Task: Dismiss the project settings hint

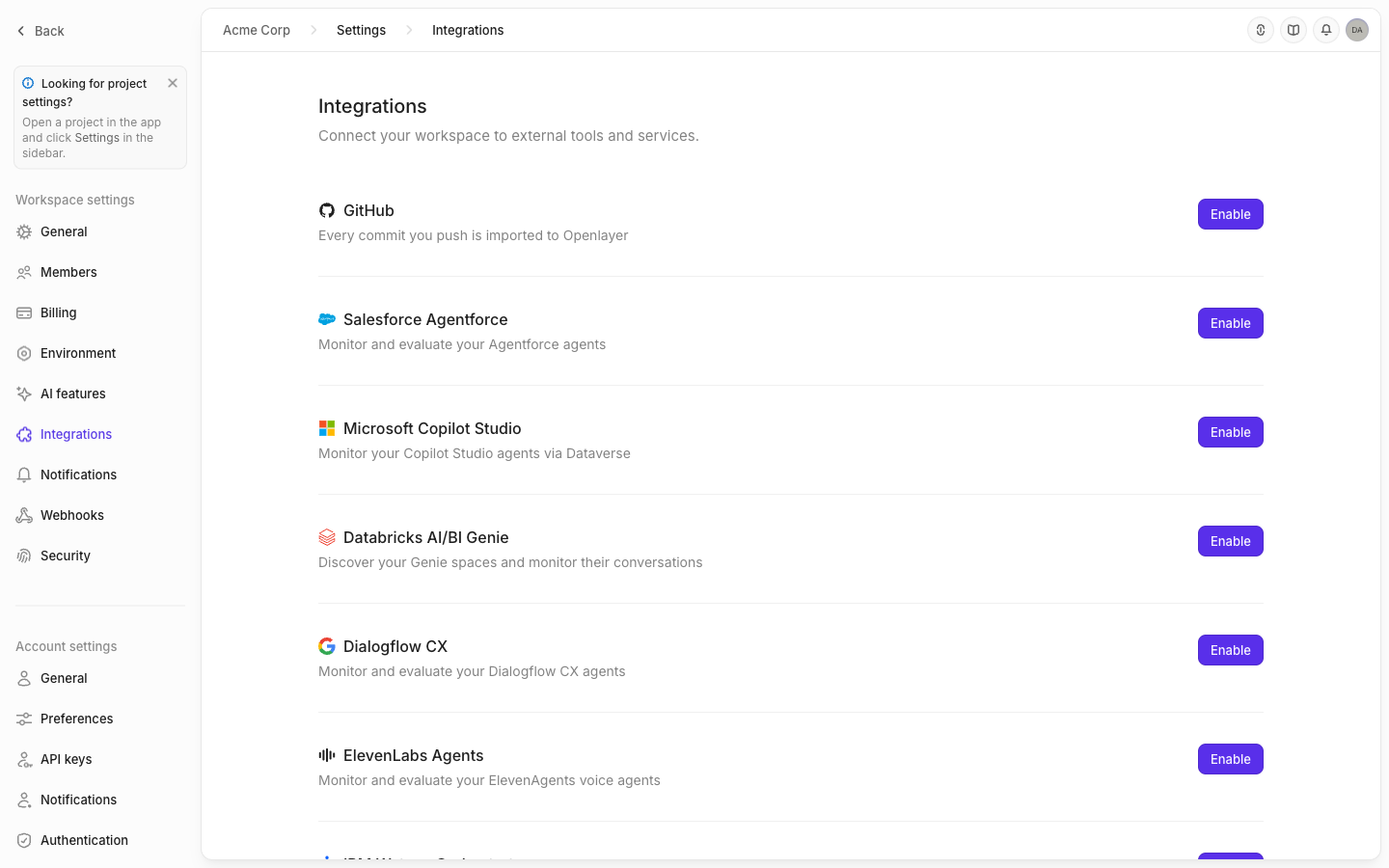Action: pos(173,83)
